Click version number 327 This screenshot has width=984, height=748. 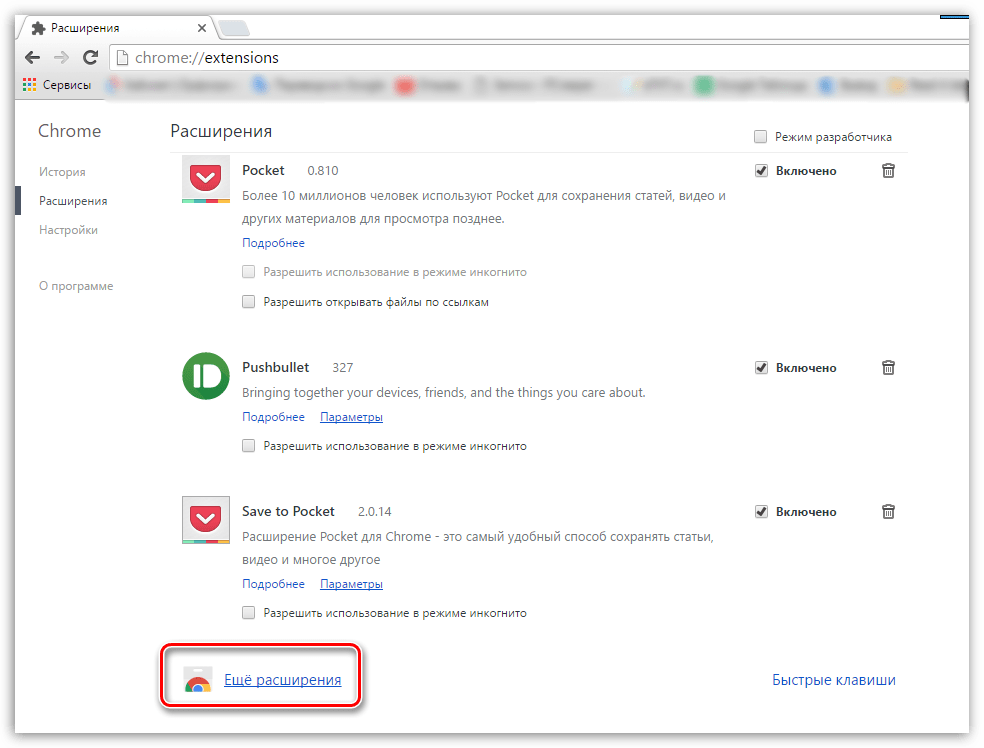point(343,368)
